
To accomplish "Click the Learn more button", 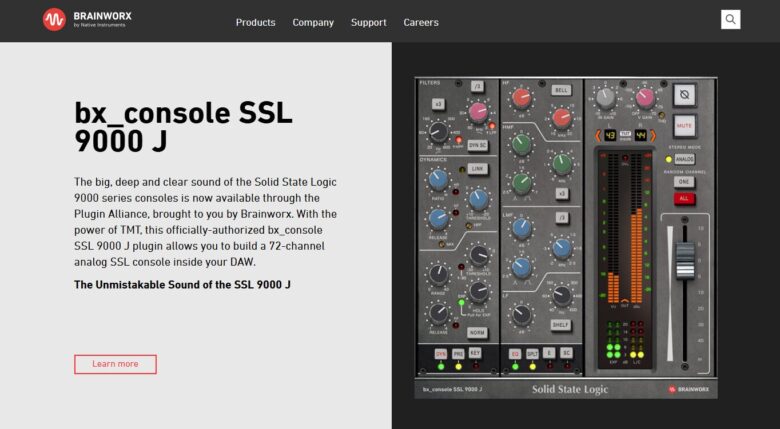I will tap(115, 364).
